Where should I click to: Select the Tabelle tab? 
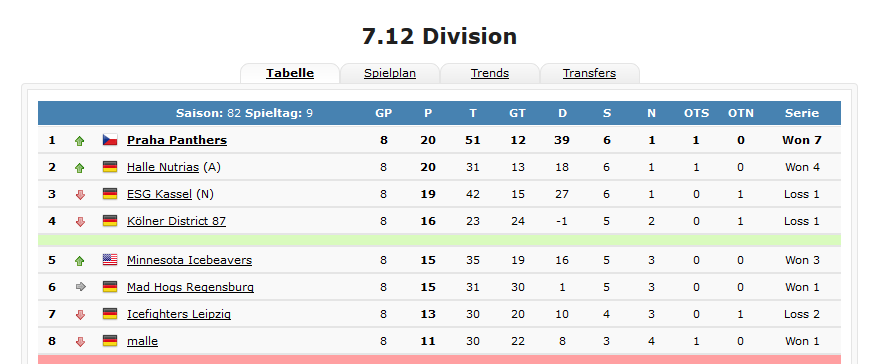tap(290, 73)
